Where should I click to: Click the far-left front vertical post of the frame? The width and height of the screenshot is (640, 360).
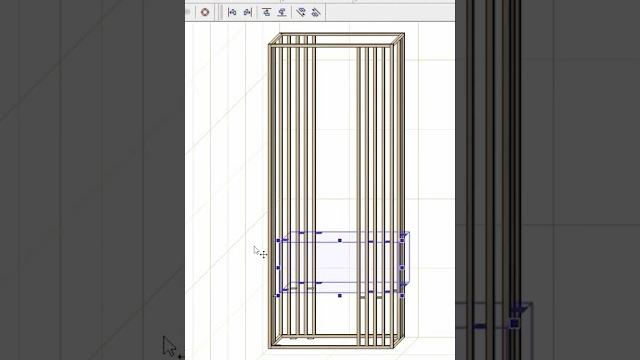click(271, 196)
